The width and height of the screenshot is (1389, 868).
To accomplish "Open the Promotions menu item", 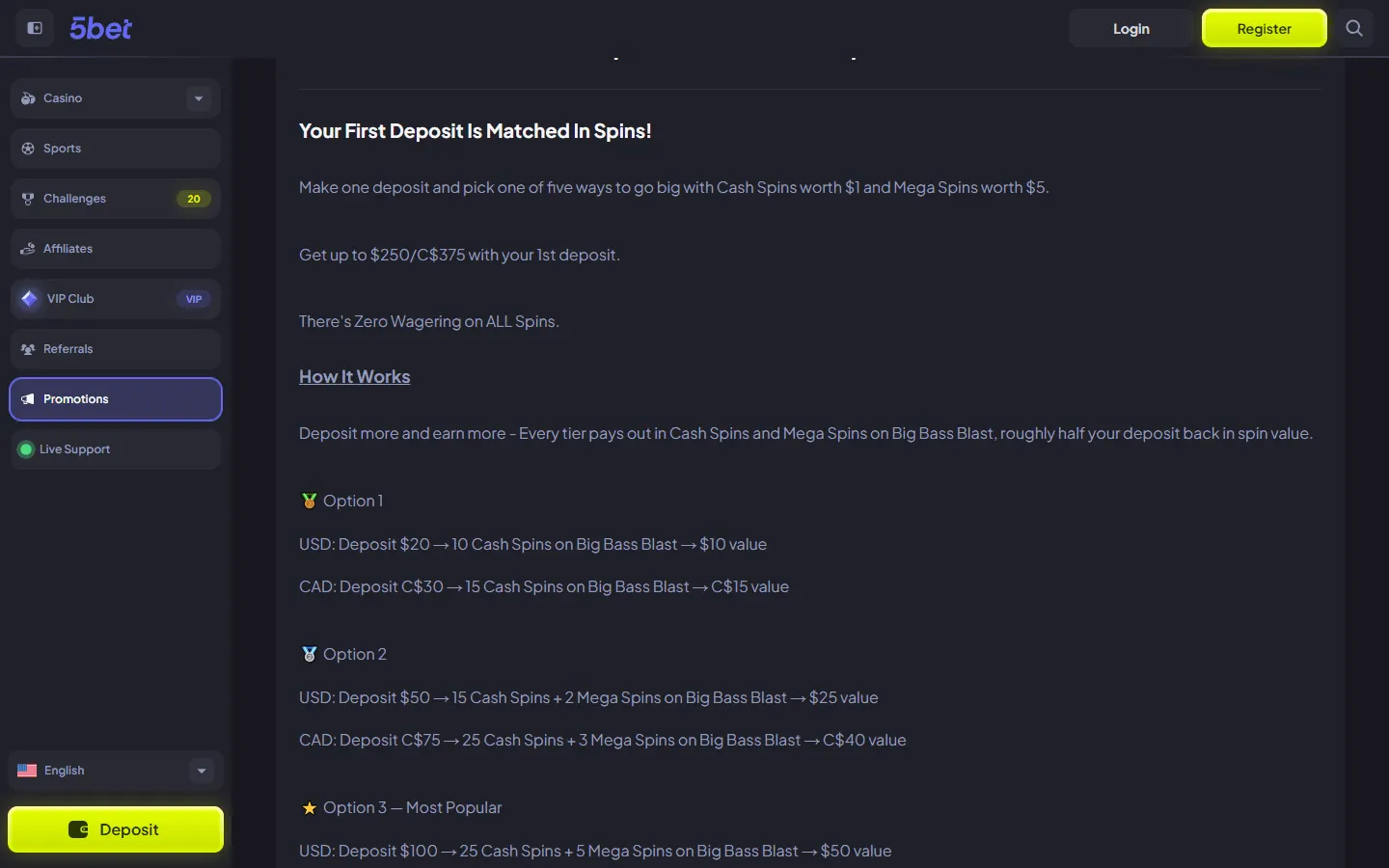I will (116, 399).
